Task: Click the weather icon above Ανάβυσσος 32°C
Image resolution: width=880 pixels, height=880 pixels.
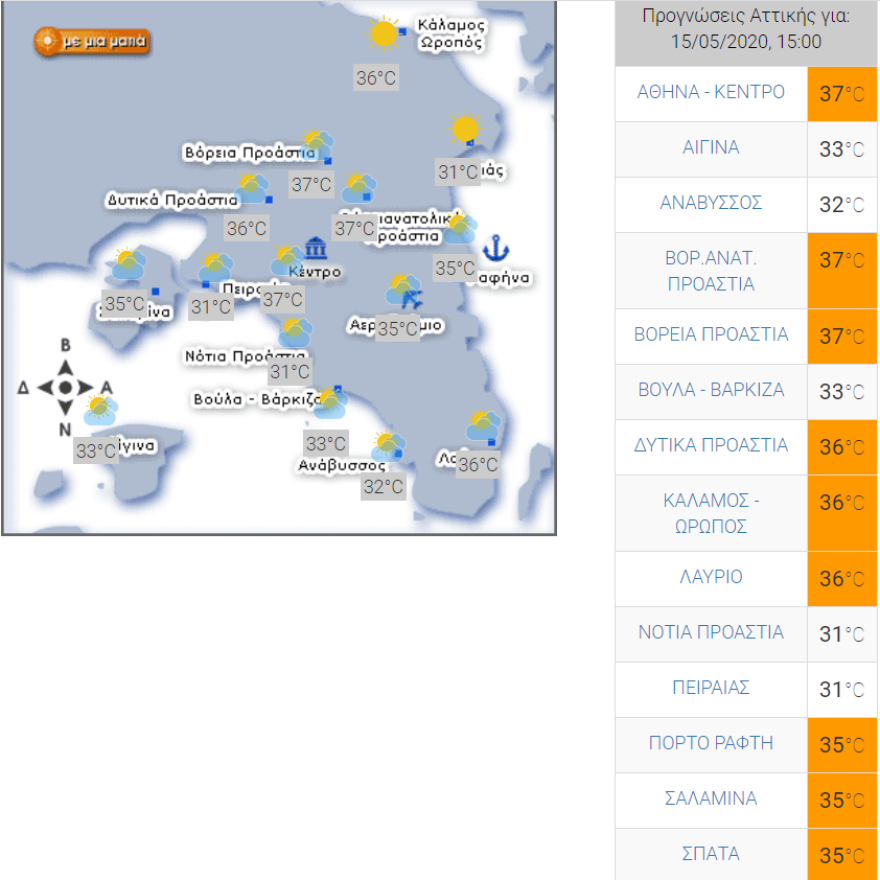Action: pos(387,446)
